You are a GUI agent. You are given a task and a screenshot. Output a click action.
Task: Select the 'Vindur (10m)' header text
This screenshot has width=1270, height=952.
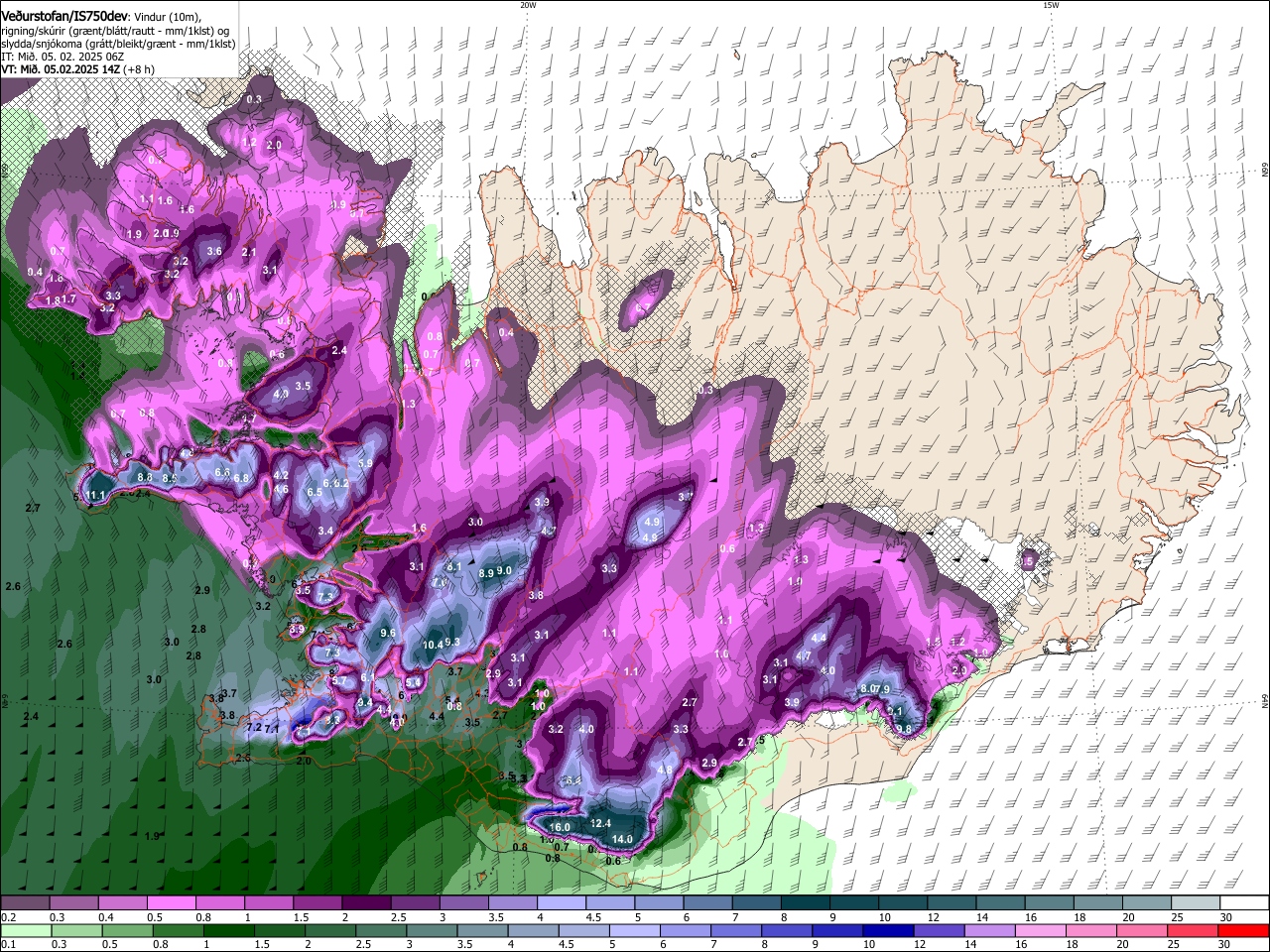[x=168, y=18]
